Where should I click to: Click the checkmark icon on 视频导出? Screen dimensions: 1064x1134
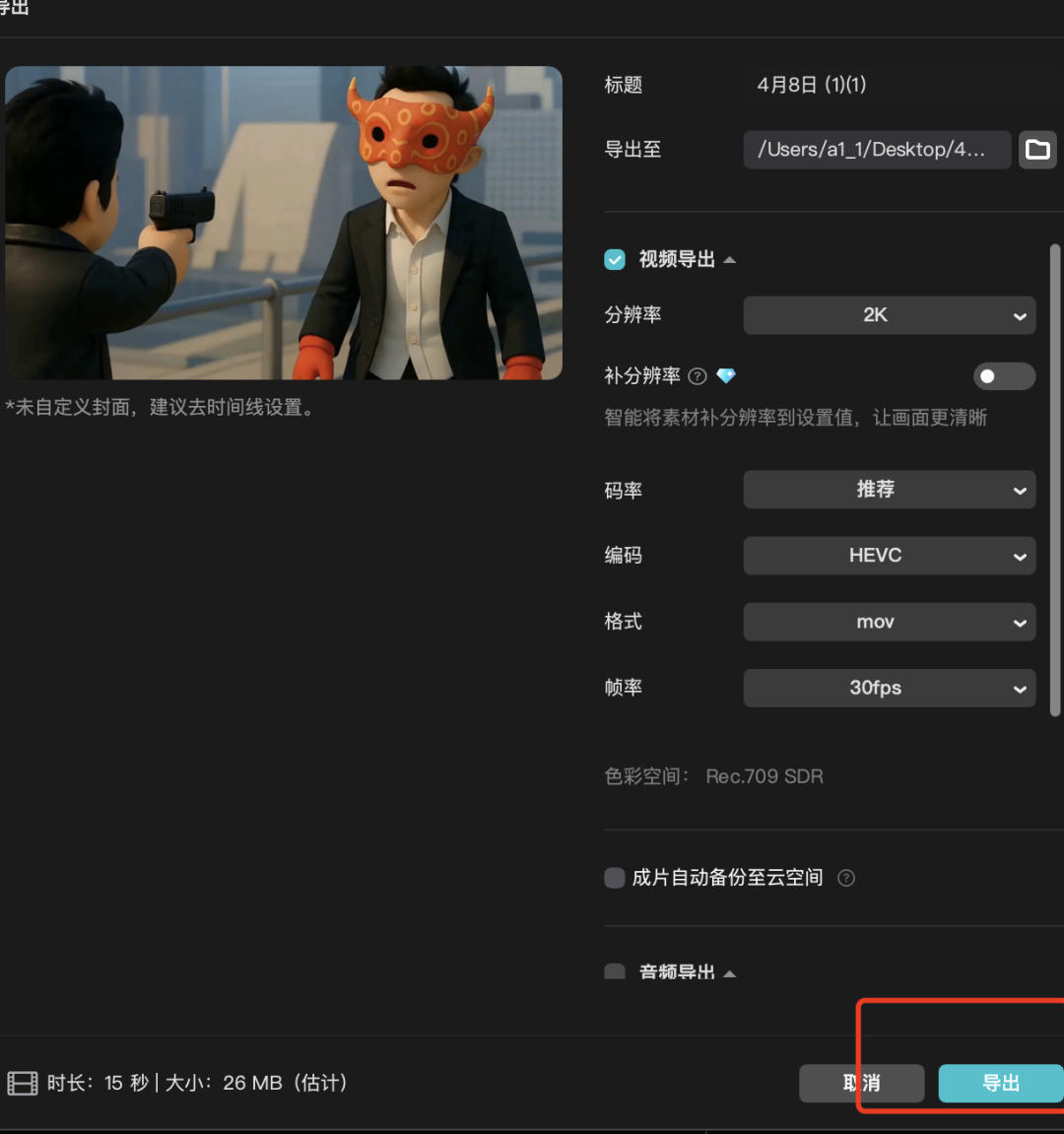(614, 259)
